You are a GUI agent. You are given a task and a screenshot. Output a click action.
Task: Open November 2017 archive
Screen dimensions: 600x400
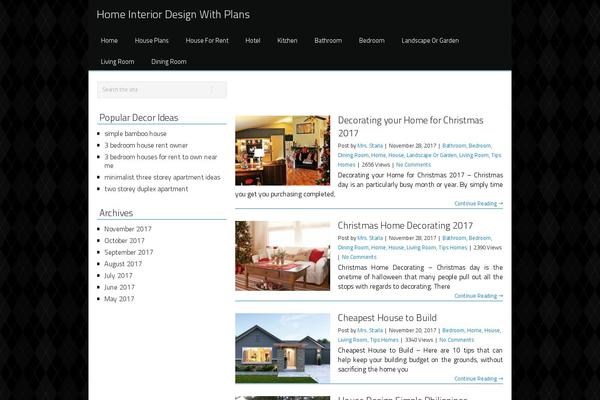[128, 229]
